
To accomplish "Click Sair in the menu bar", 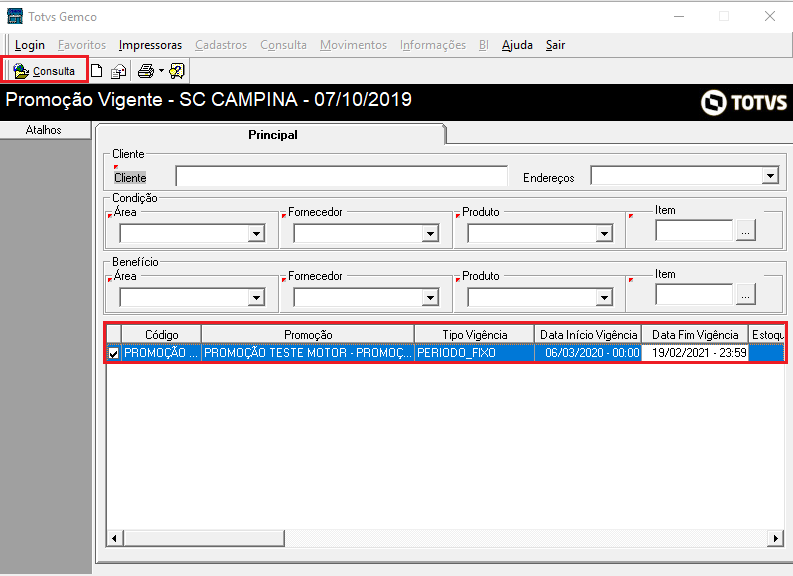I will coord(555,45).
